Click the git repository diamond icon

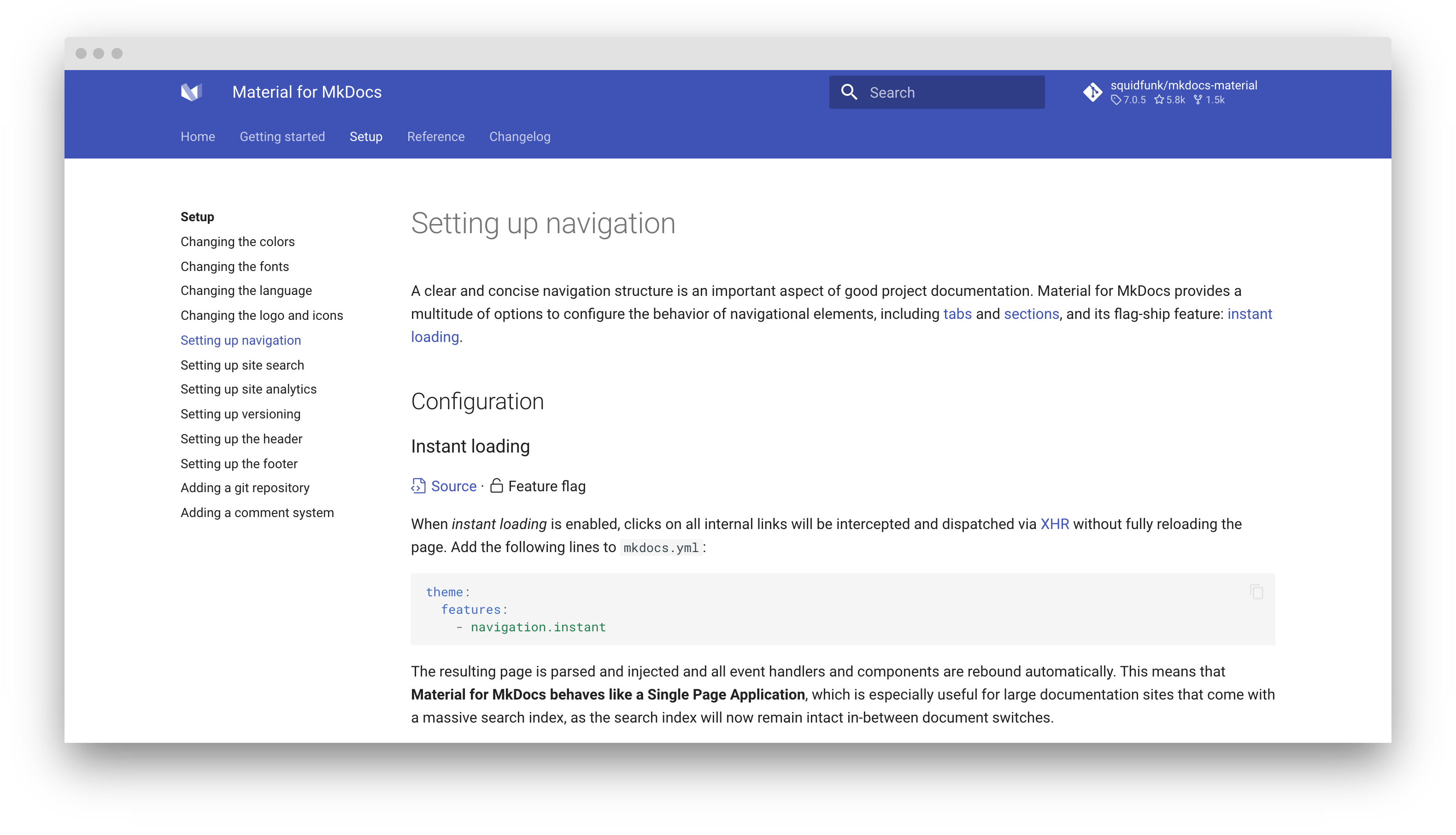(x=1092, y=92)
